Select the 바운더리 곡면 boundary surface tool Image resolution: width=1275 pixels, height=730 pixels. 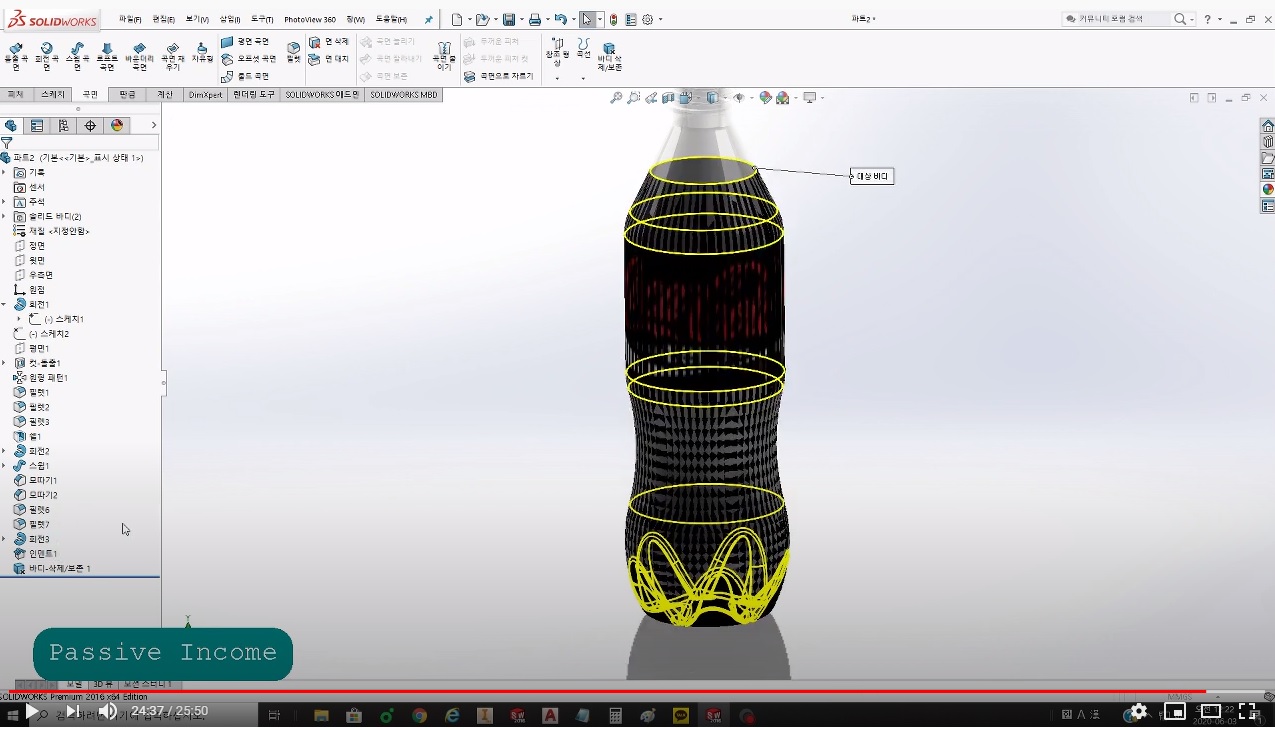[139, 56]
